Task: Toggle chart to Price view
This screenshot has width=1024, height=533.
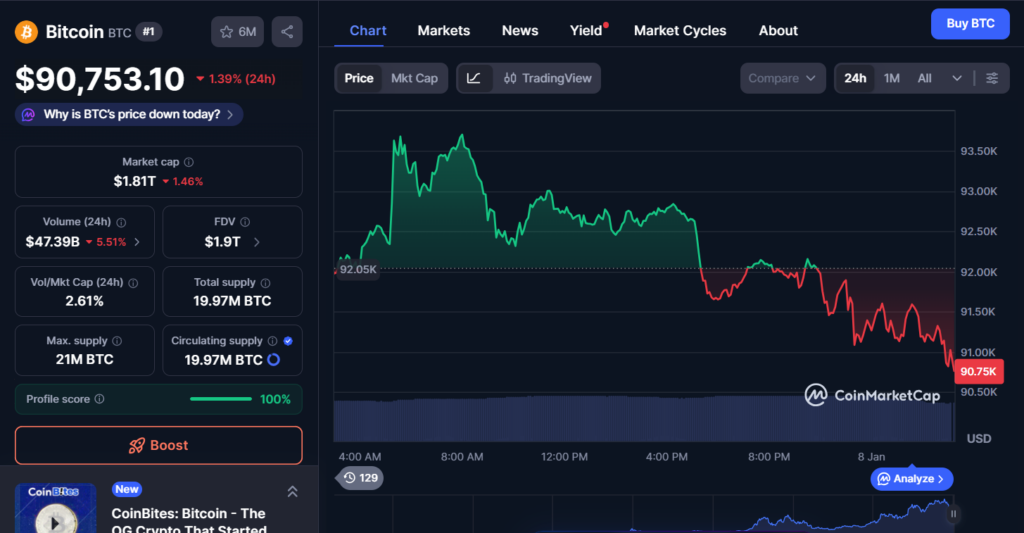Action: click(359, 78)
